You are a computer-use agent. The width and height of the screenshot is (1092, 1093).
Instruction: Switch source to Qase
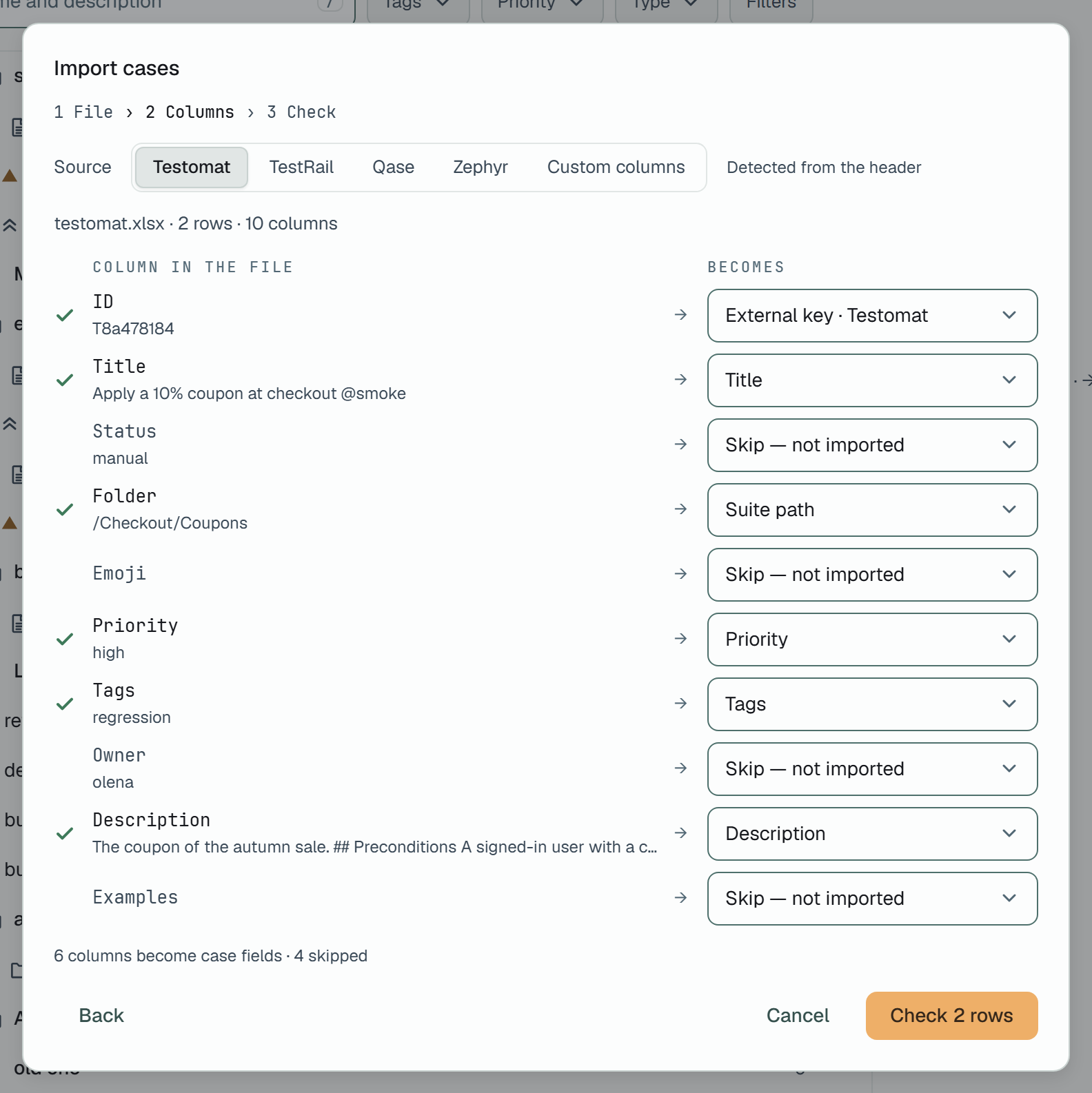pos(393,167)
